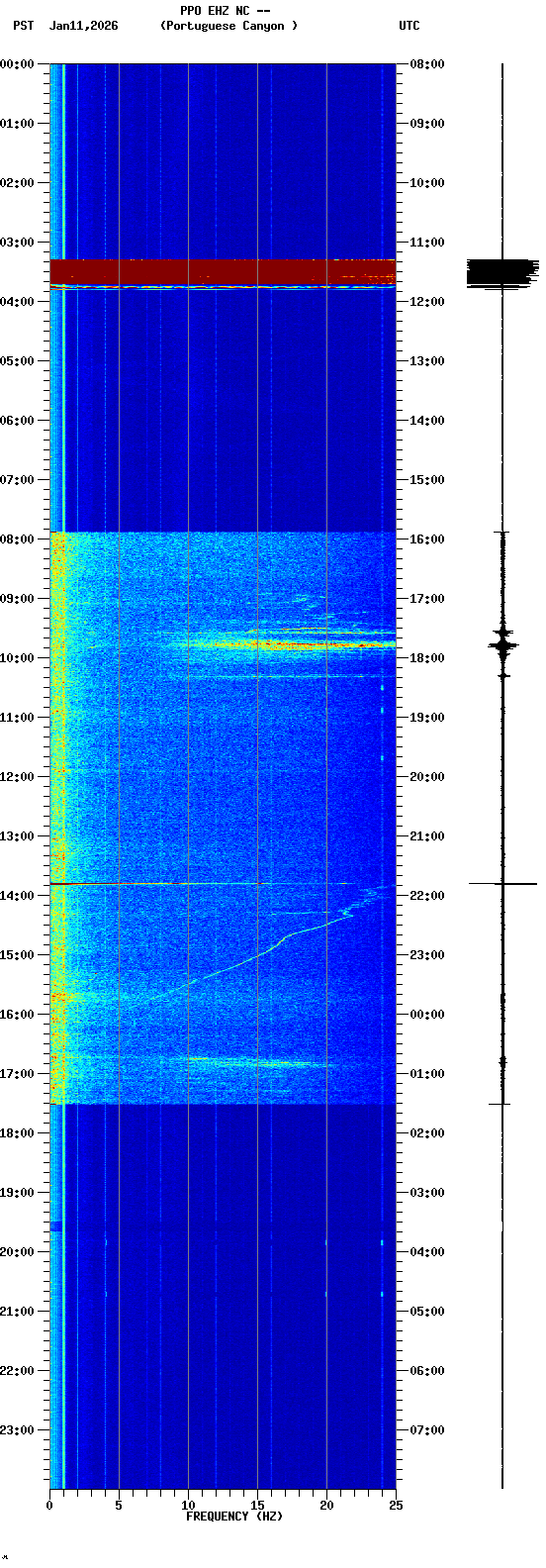Click the 'FREQUENCY (HZ)' axis label
Screen dimensions: 546x1568
click(x=234, y=1517)
